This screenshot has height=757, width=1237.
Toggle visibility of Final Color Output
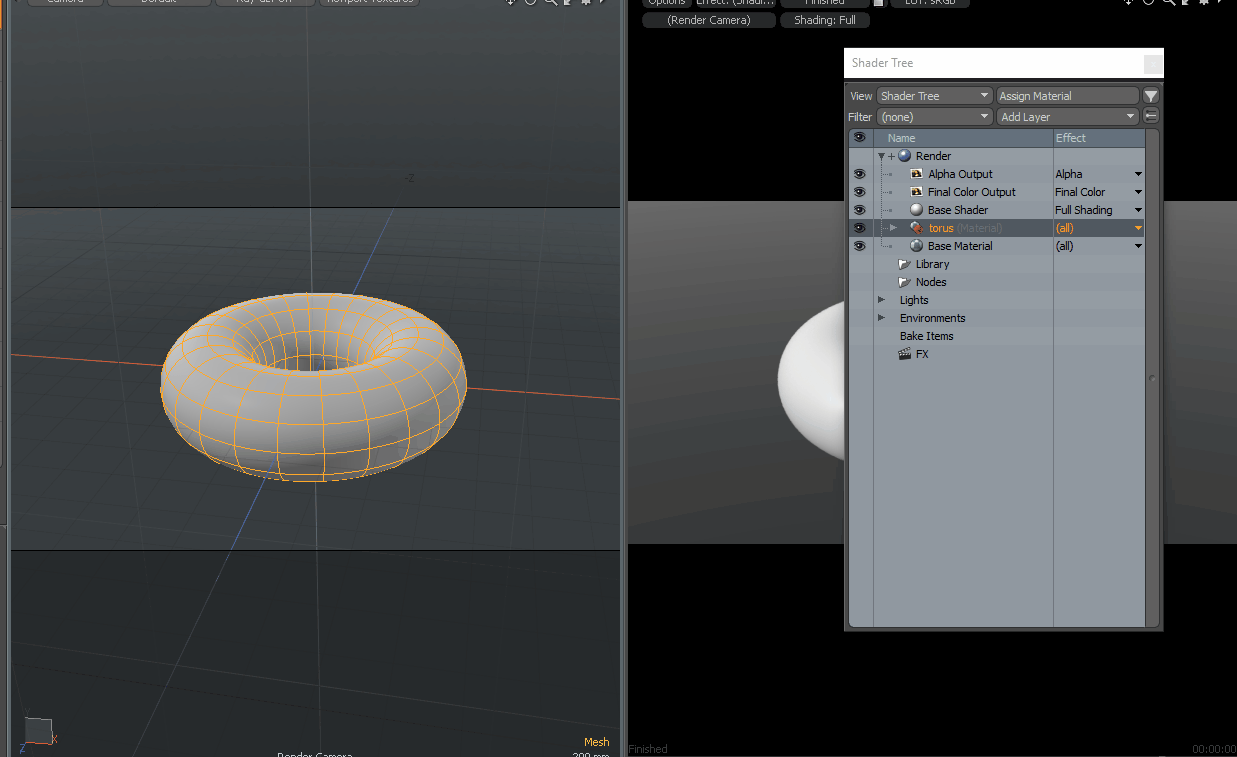coord(859,192)
